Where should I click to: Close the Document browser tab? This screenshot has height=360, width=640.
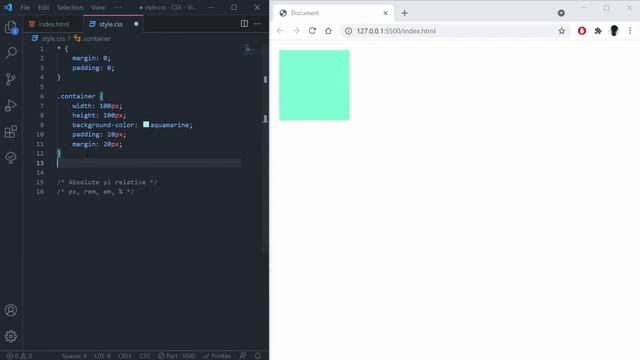pyautogui.click(x=385, y=13)
